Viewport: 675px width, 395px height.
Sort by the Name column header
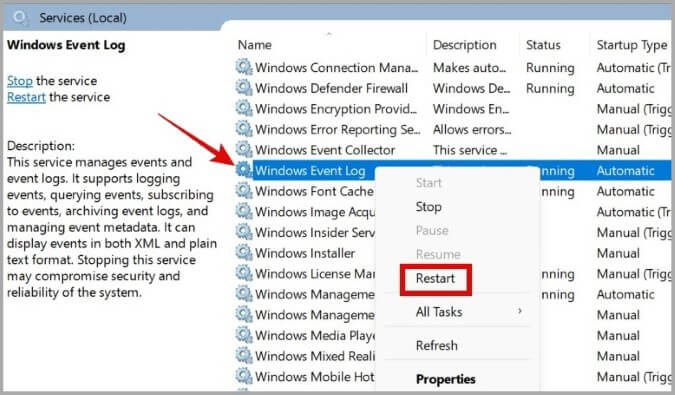pyautogui.click(x=254, y=45)
